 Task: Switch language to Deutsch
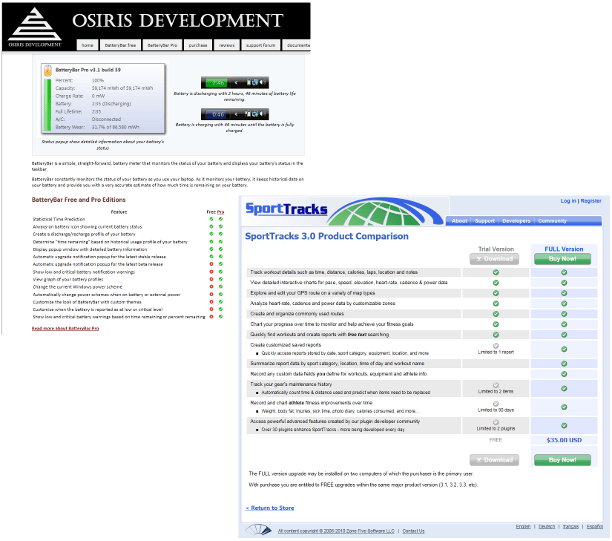point(547,527)
